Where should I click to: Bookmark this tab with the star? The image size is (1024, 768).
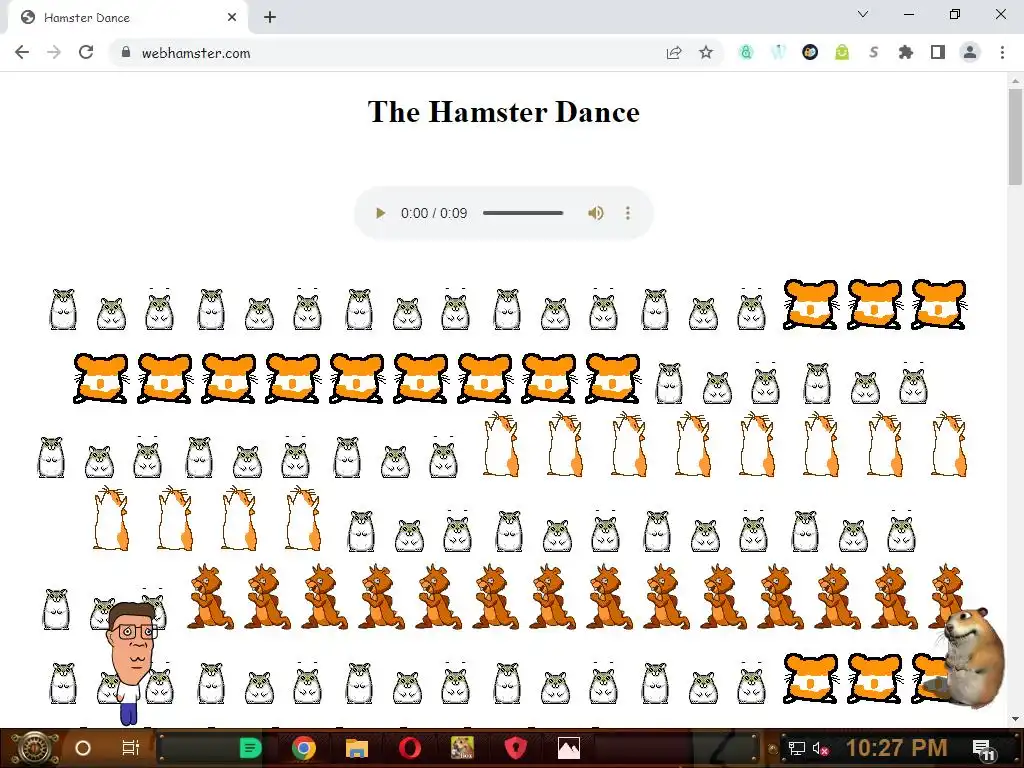tap(706, 53)
